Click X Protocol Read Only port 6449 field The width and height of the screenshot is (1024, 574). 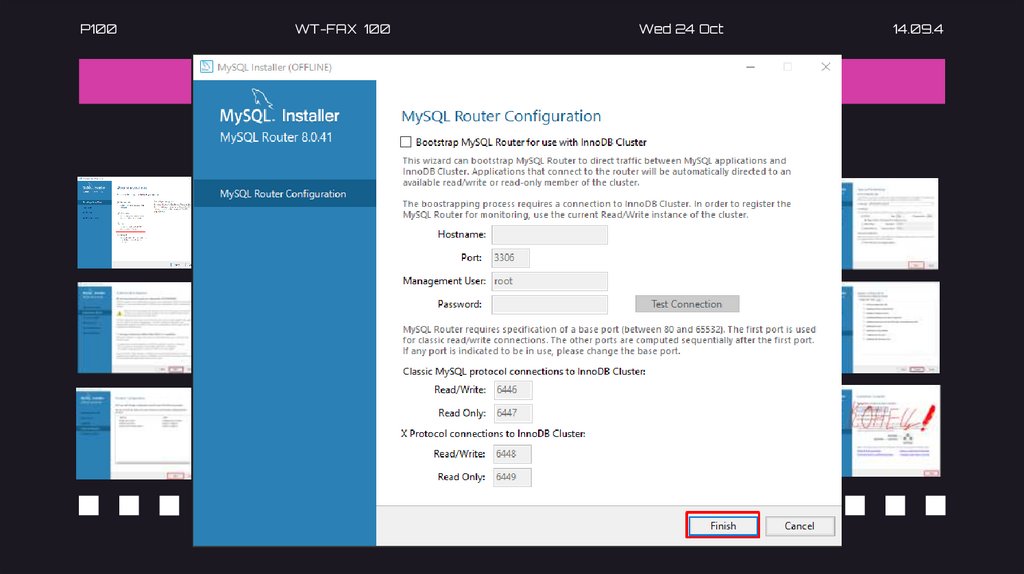click(512, 477)
